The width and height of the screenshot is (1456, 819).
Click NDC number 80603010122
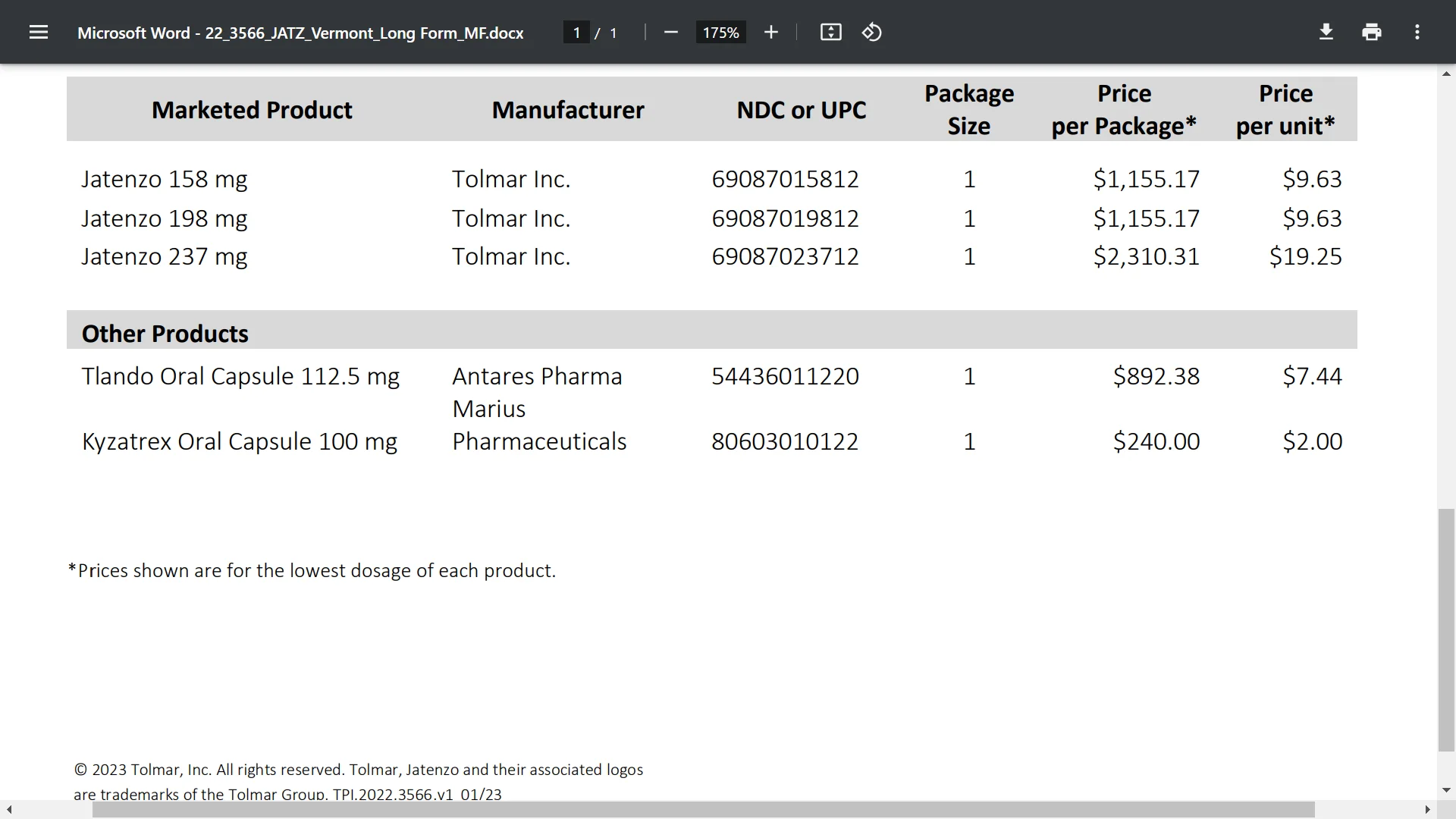pos(785,441)
